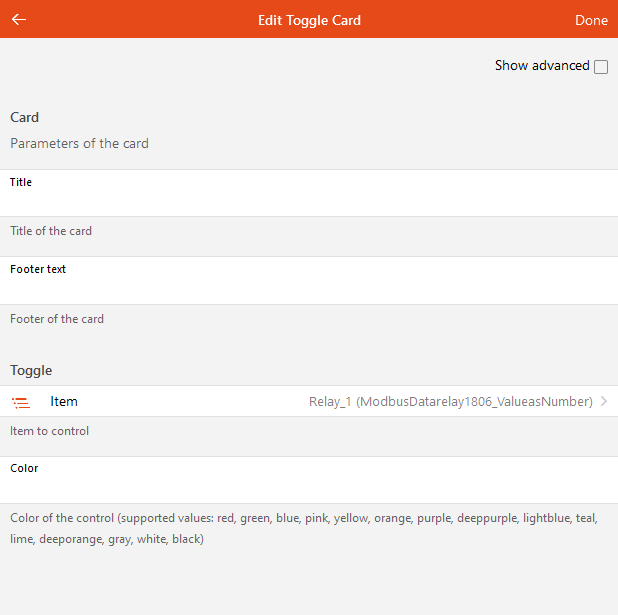Click the 'Item to control' hint text
Image resolution: width=618 pixels, height=615 pixels.
(50, 431)
